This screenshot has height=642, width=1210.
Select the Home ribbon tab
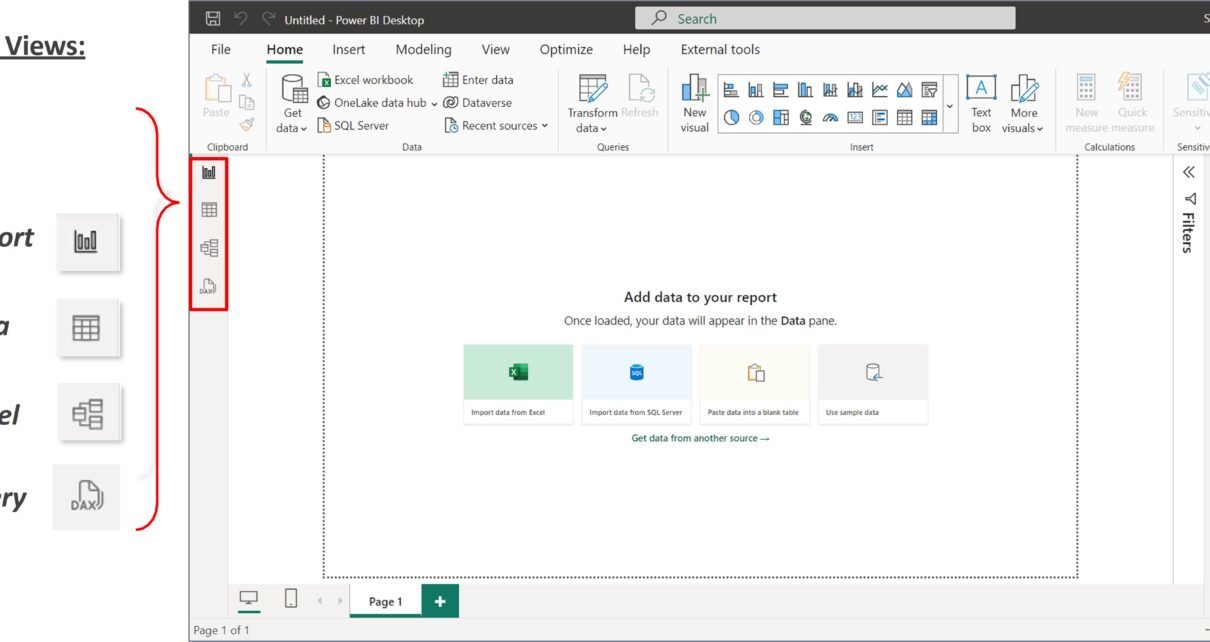pyautogui.click(x=285, y=49)
